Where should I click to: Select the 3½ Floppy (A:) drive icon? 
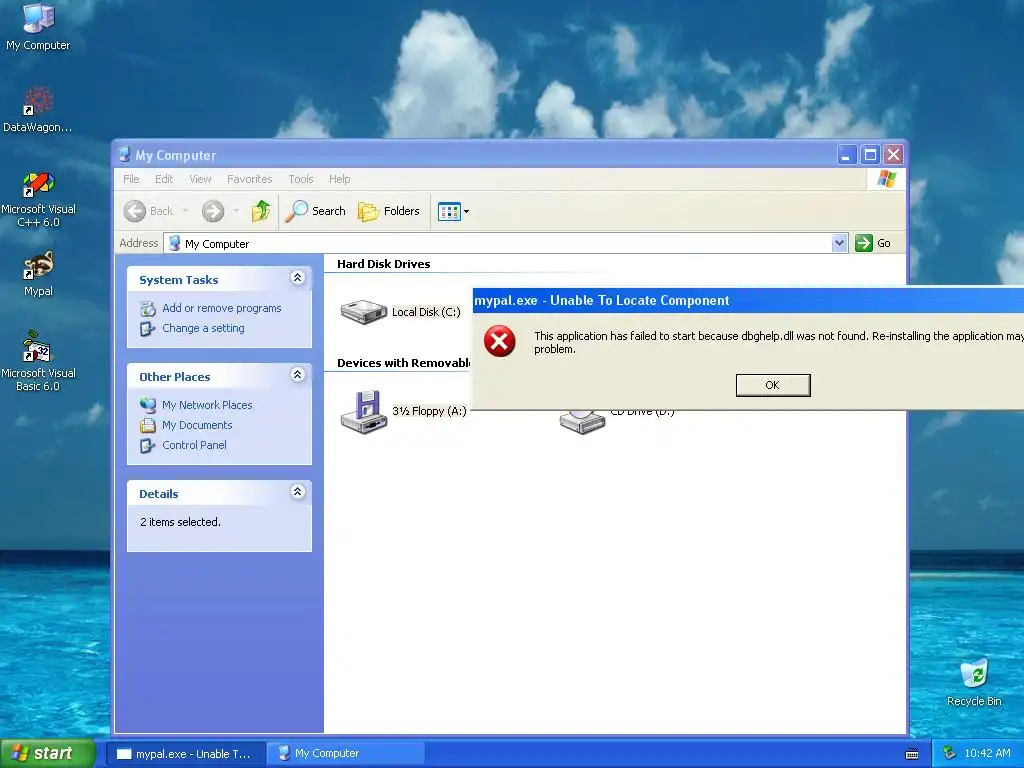click(364, 411)
